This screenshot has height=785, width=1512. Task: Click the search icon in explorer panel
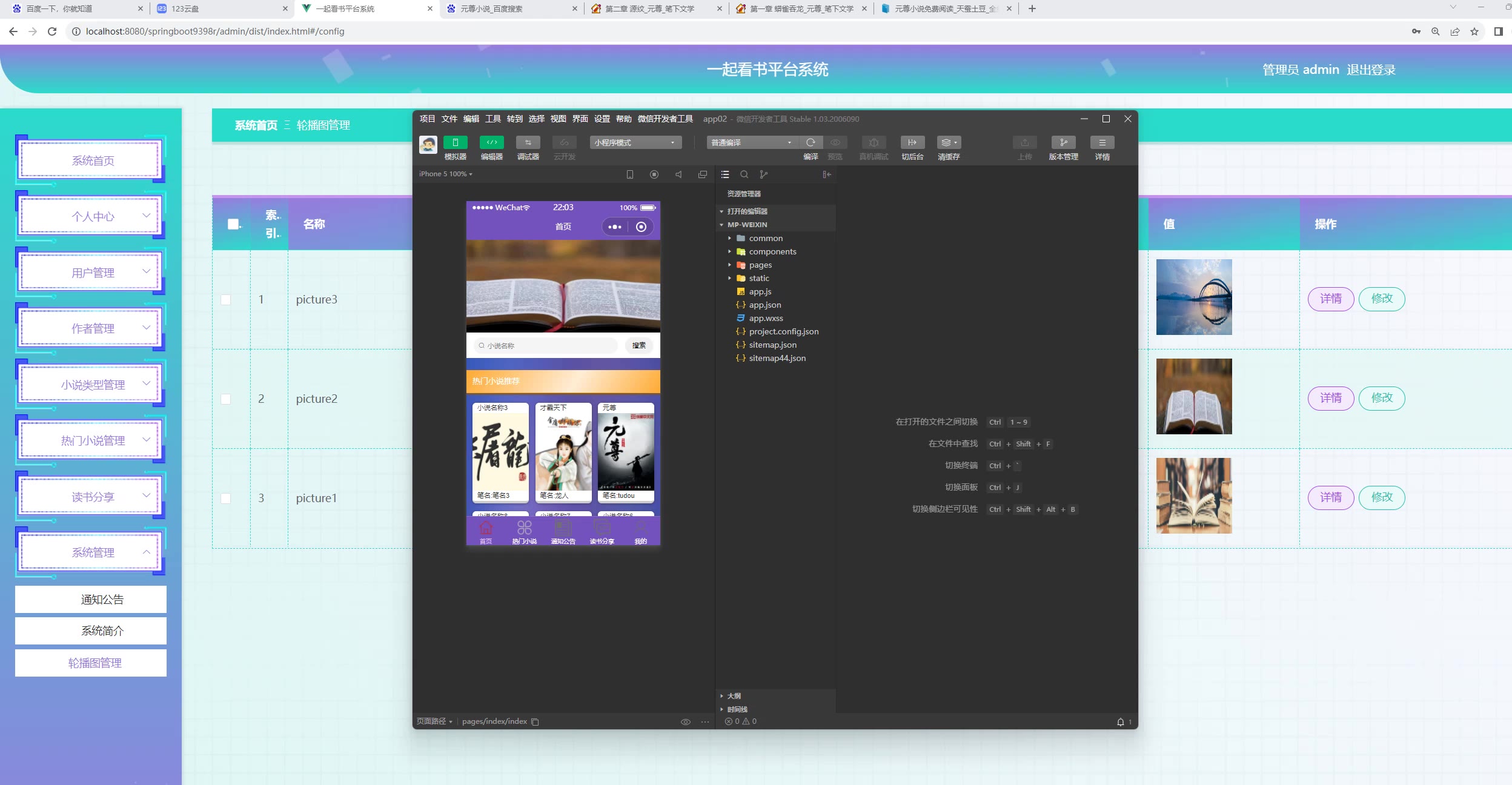(x=744, y=174)
